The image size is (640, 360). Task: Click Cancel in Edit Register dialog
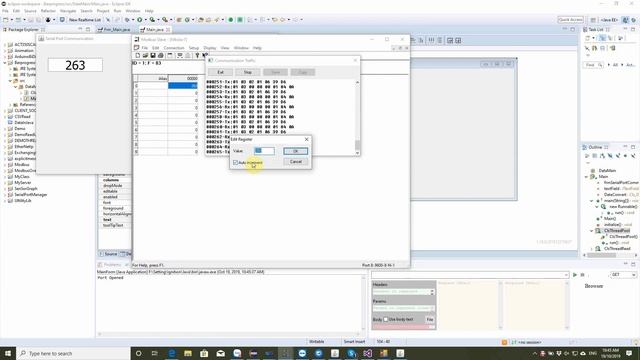(296, 162)
